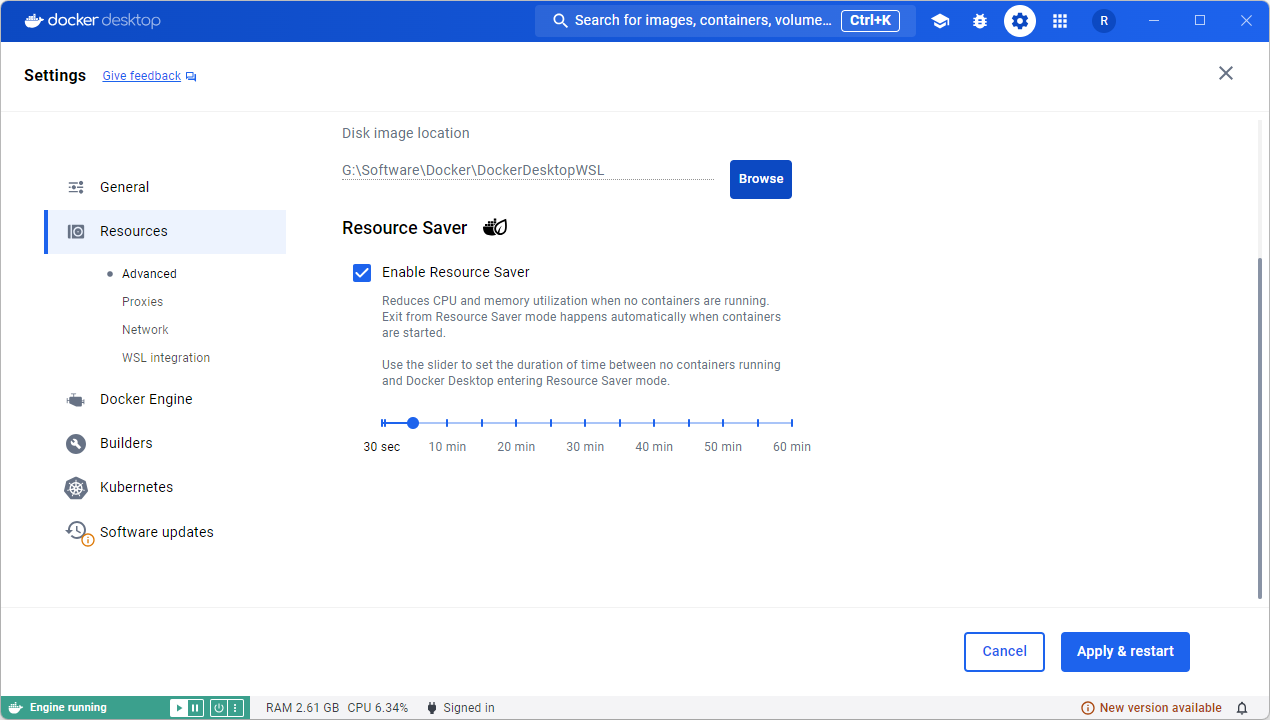The image size is (1270, 720).
Task: Open the General settings section
Action: [165, 187]
